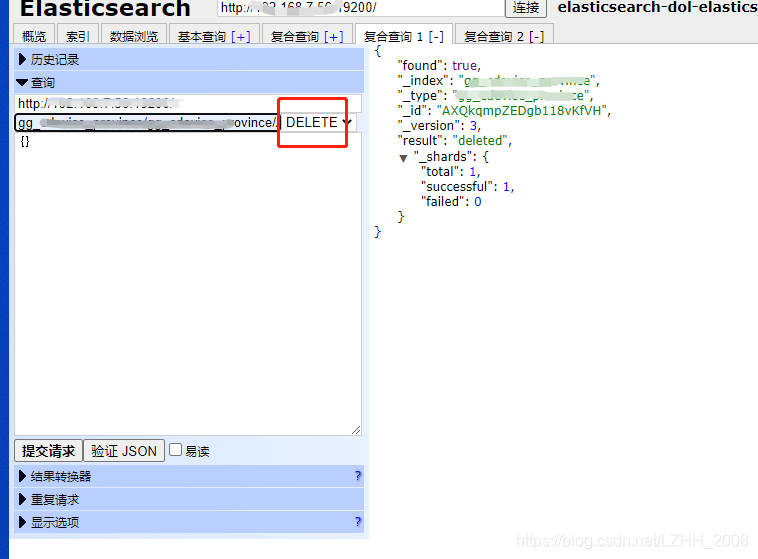
Task: Click the Elasticsearch title heading
Action: pyautogui.click(x=105, y=8)
